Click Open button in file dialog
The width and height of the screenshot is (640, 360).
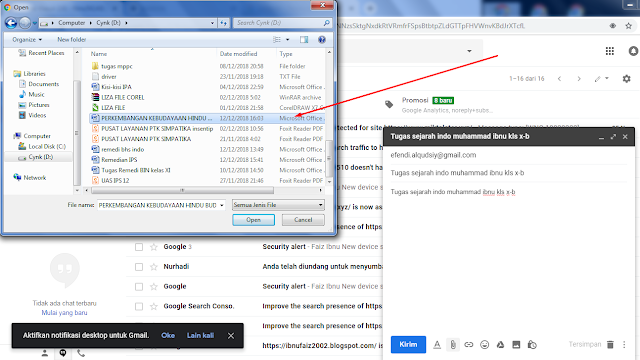[253, 220]
